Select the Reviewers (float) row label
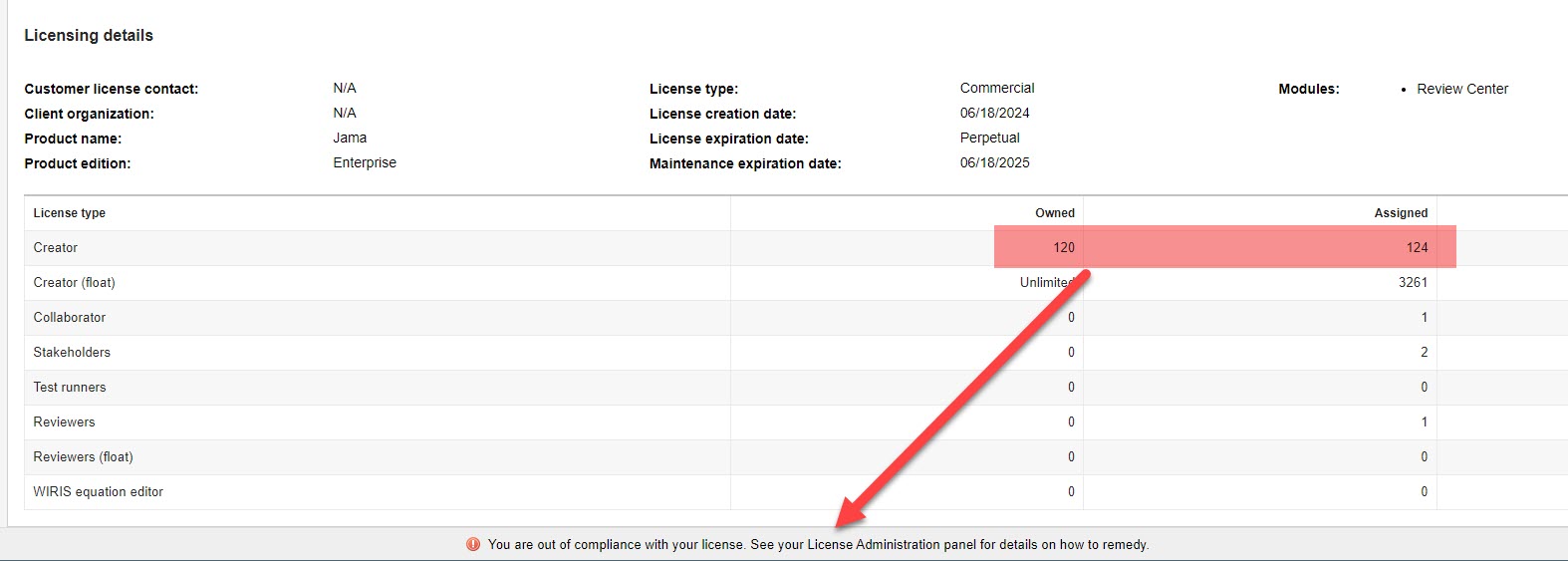This screenshot has height=561, width=1568. (x=83, y=457)
